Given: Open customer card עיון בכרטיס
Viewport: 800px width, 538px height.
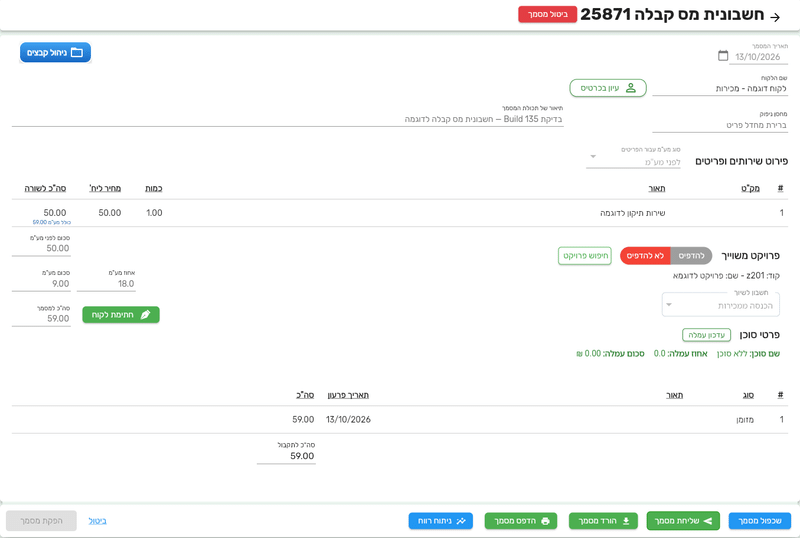Looking at the screenshot, I should coord(608,88).
